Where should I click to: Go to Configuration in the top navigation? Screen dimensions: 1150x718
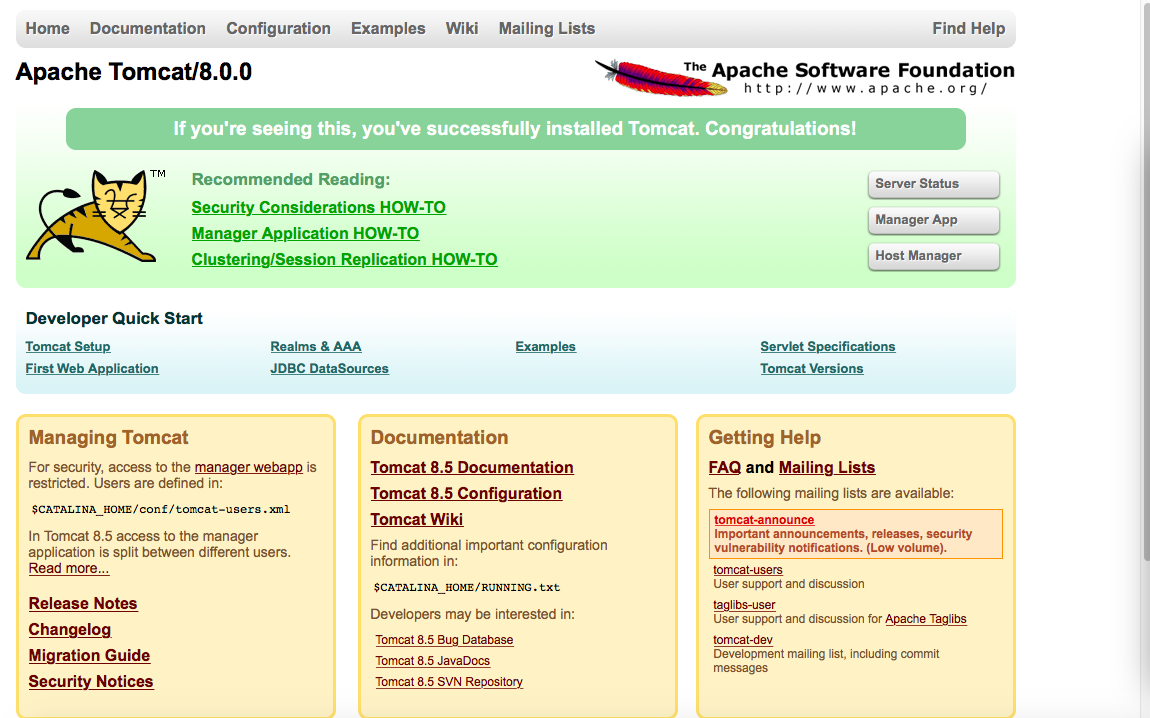coord(278,29)
